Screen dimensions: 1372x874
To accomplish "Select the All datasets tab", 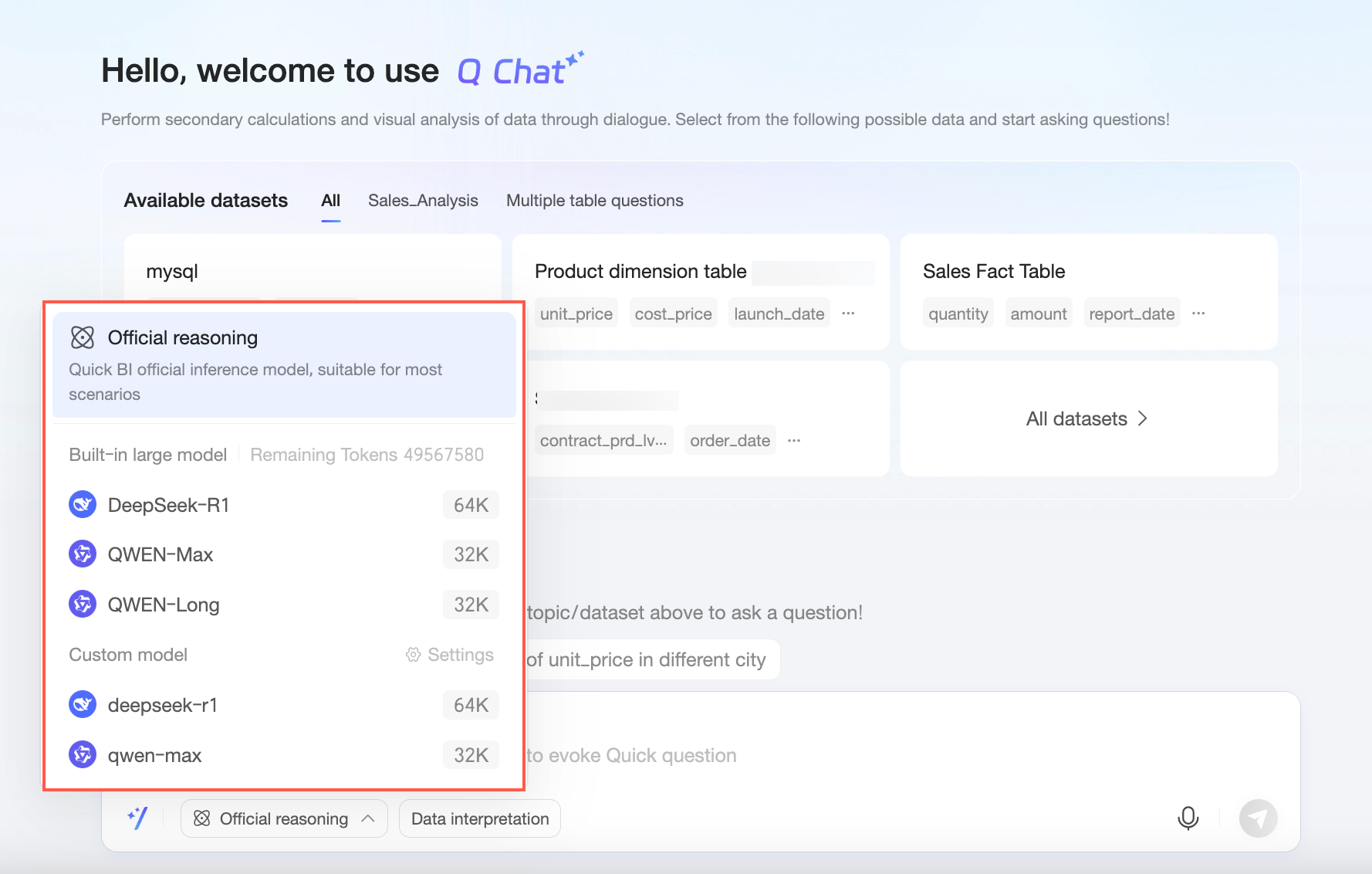I will pyautogui.click(x=330, y=201).
